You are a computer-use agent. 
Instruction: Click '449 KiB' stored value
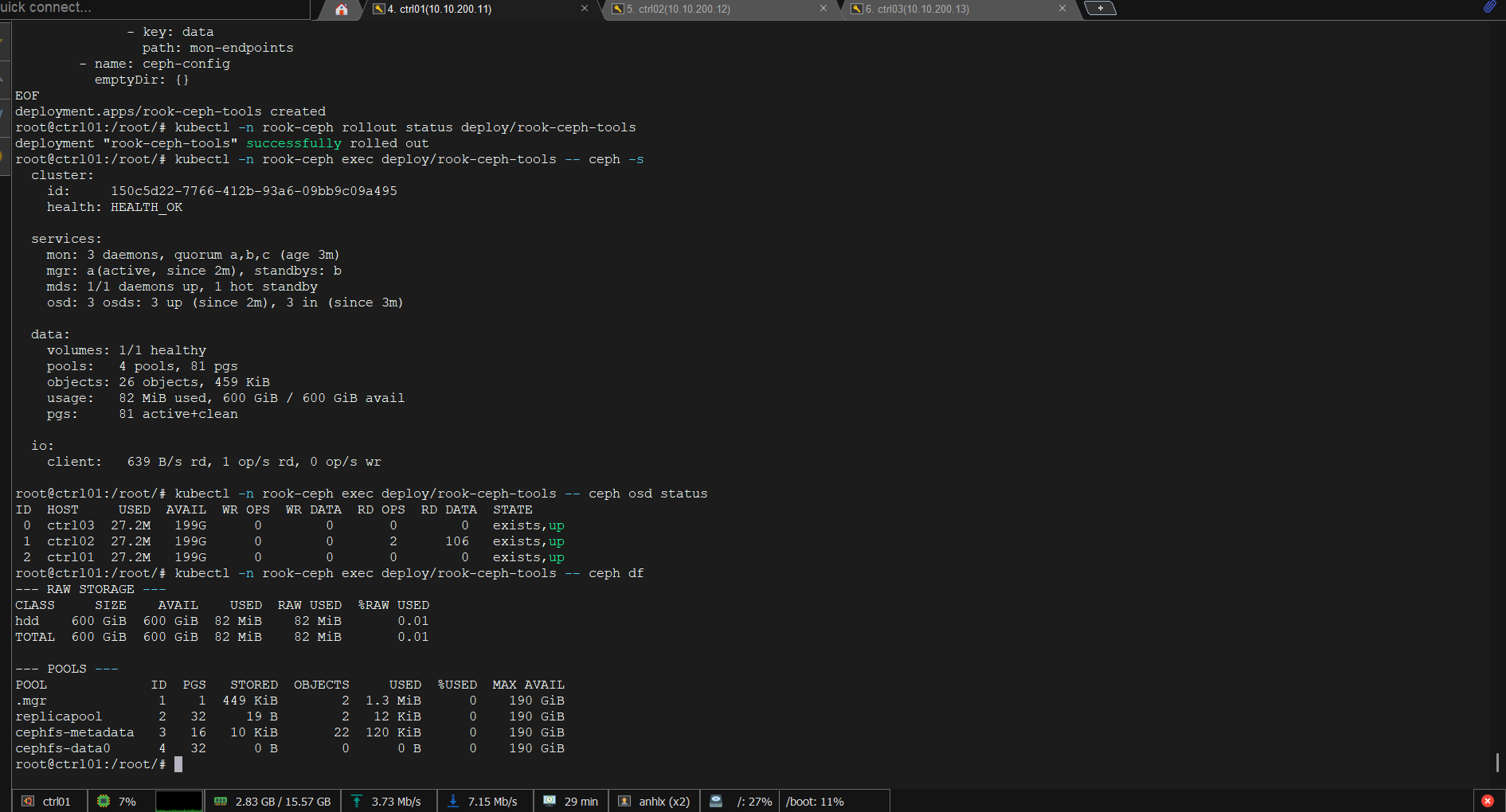[250, 701]
